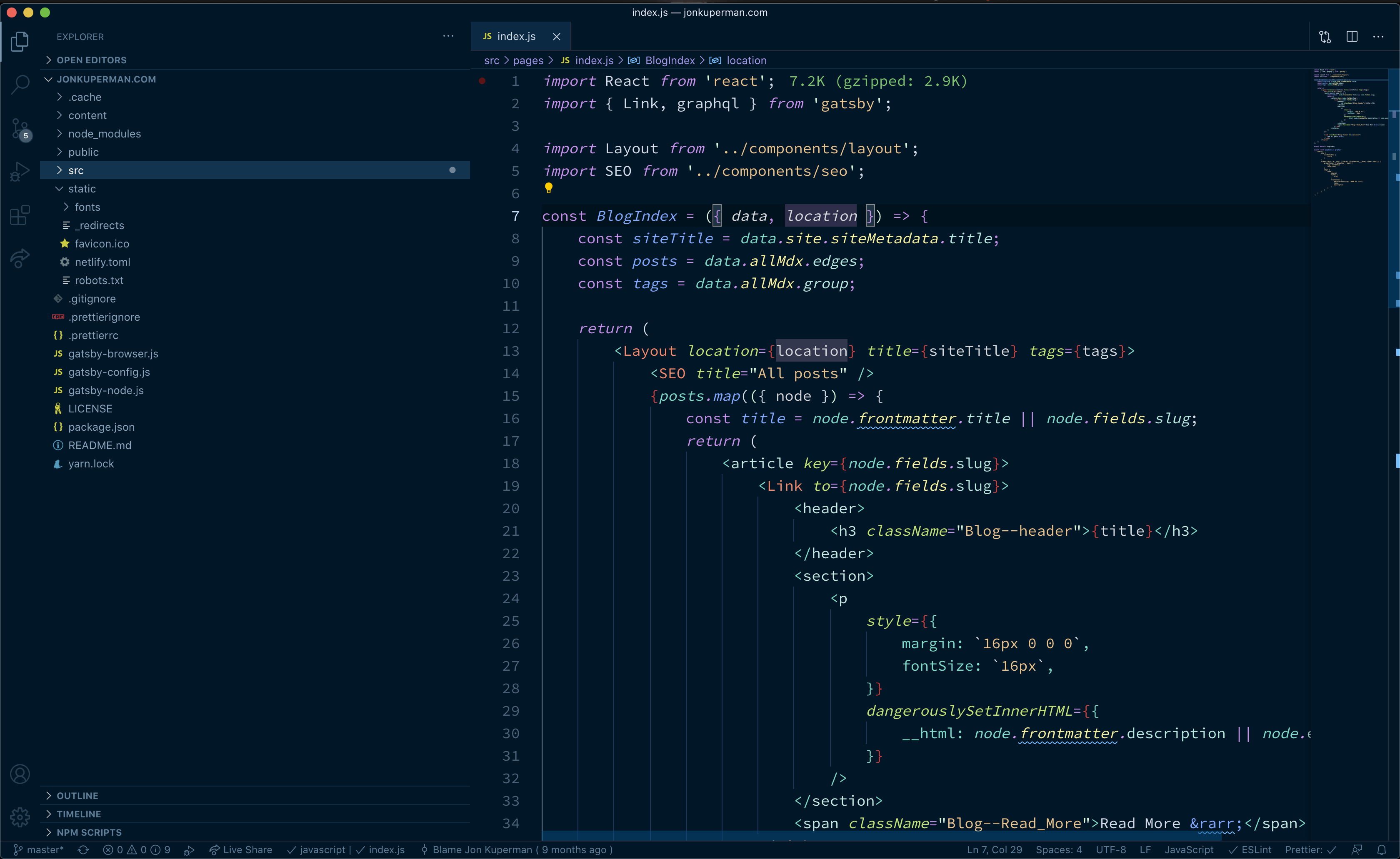The height and width of the screenshot is (859, 1400).
Task: Open robots.txt file
Action: (x=255, y=280)
